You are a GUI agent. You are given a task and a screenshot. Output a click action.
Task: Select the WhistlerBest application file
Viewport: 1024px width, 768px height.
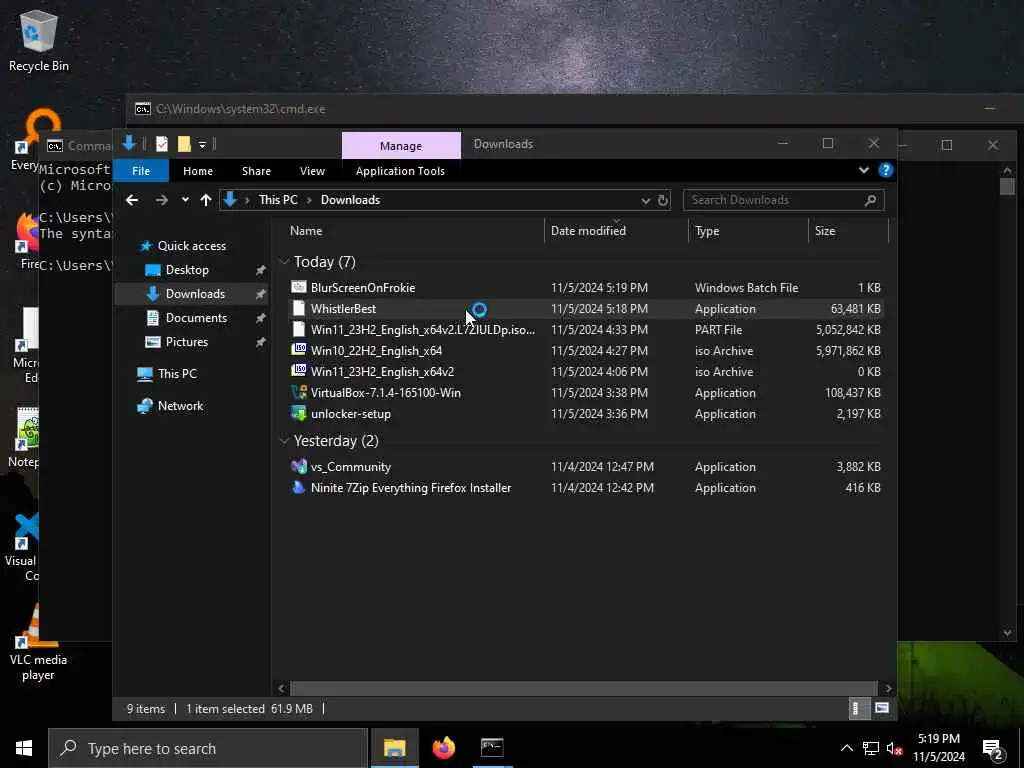[585, 308]
